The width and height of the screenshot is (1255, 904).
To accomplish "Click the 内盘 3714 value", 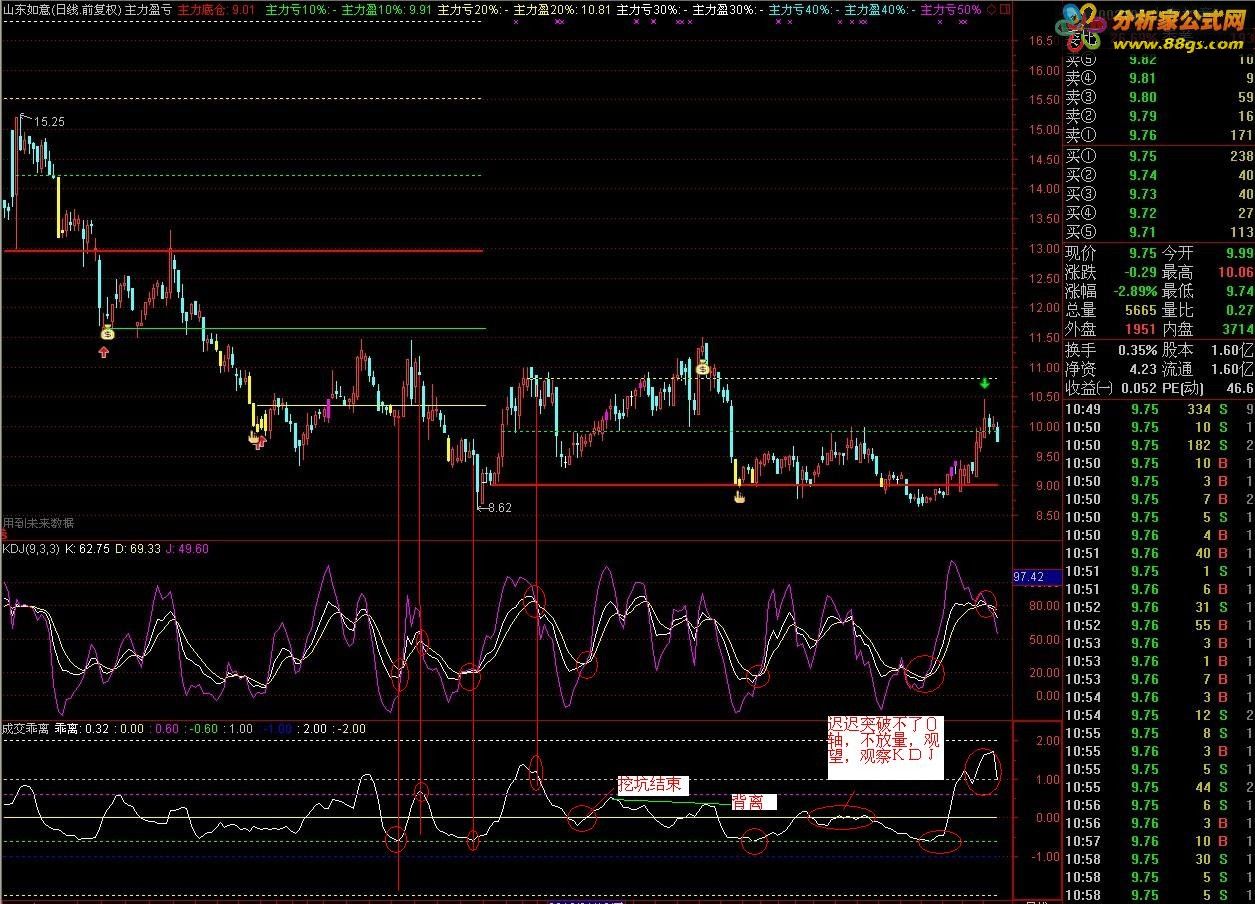I will point(1236,329).
